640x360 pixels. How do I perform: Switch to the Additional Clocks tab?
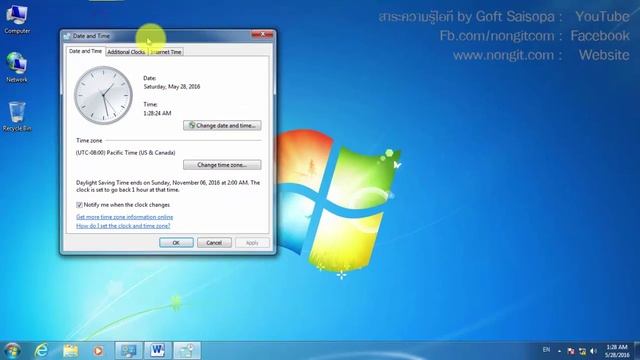tap(126, 52)
